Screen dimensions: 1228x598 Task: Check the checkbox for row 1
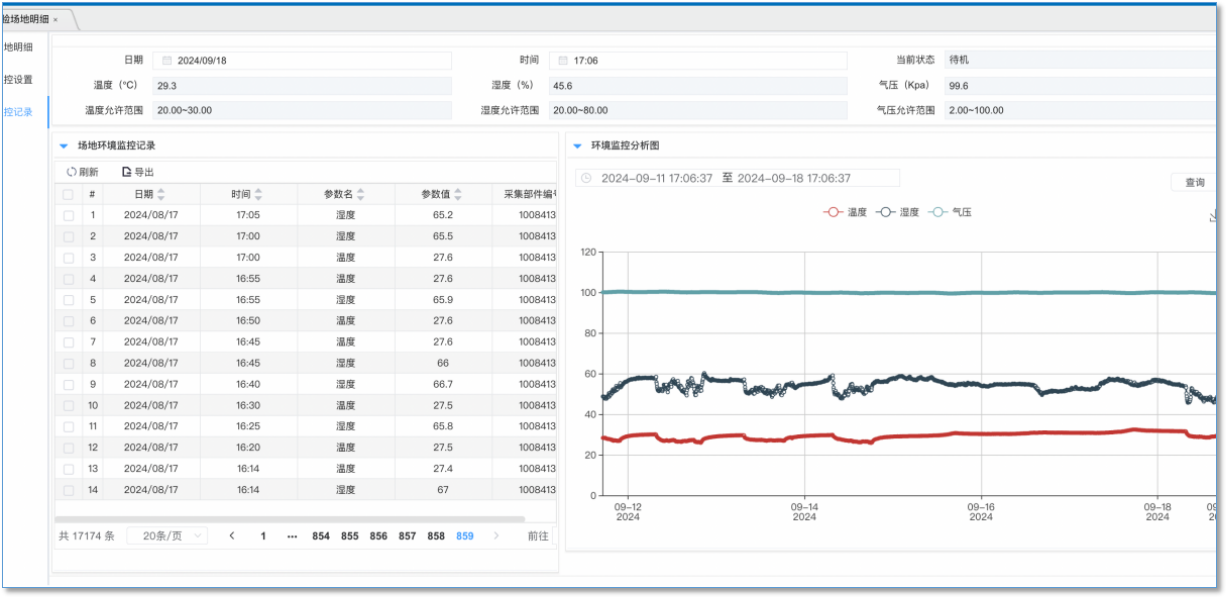click(68, 215)
